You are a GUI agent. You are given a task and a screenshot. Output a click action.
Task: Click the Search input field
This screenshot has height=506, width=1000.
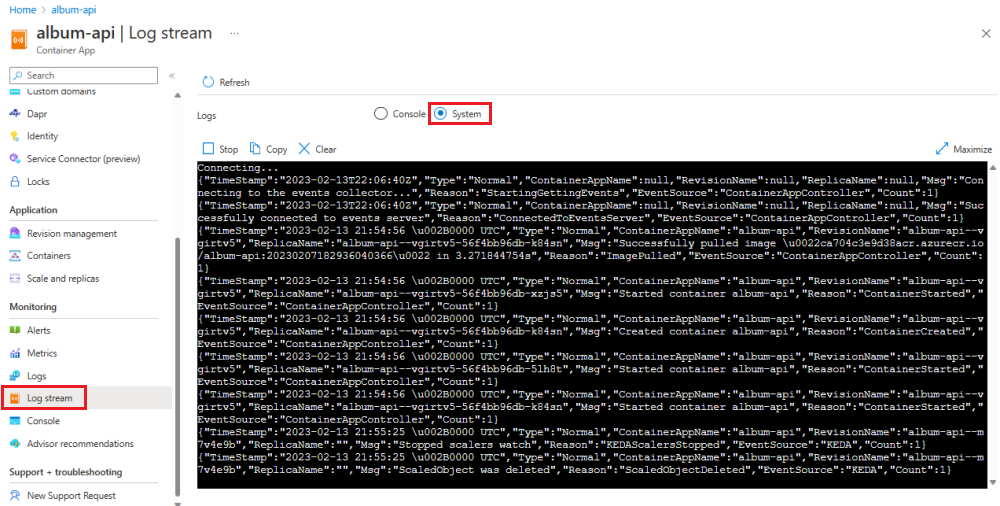[84, 75]
